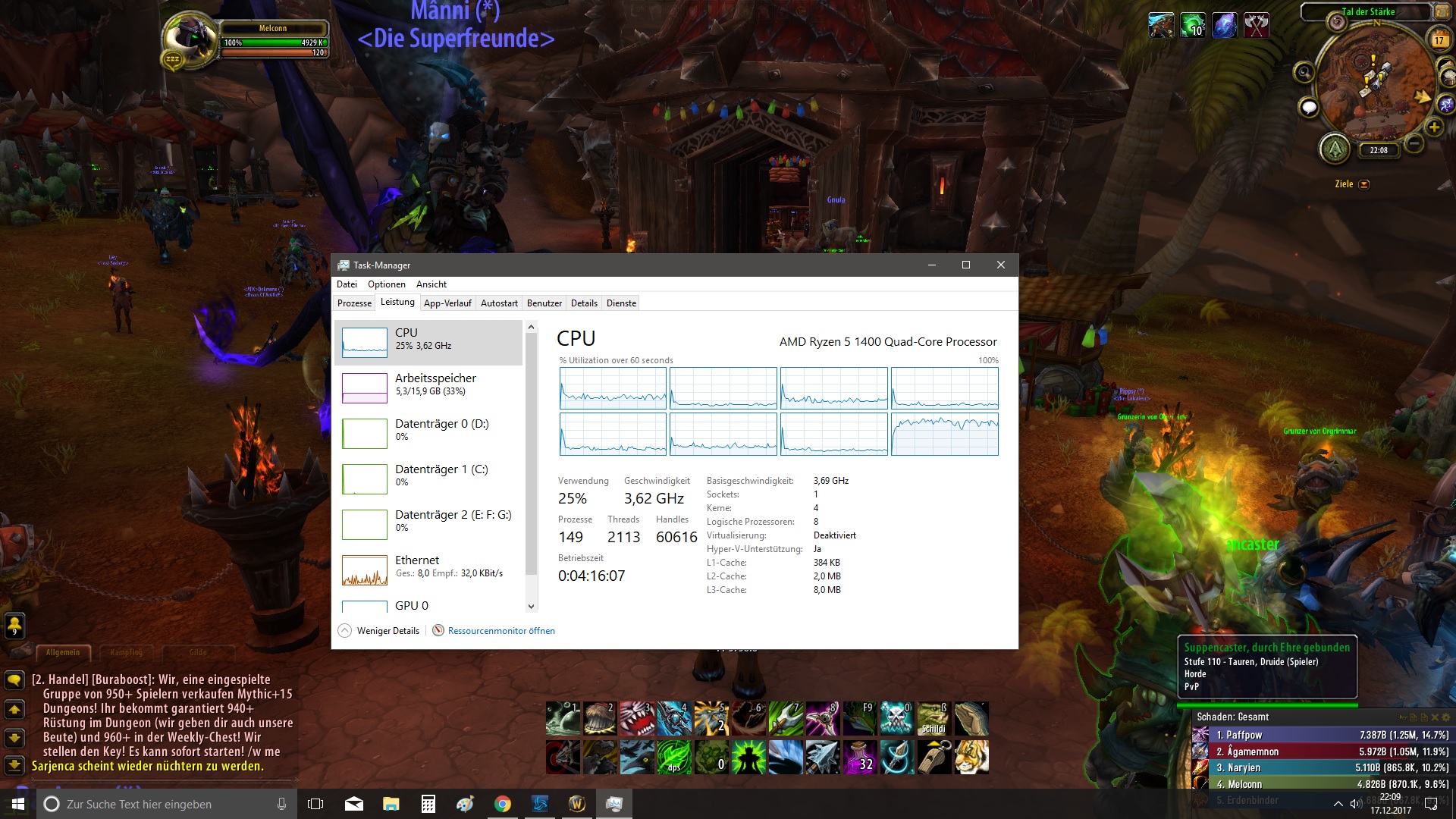
Task: Open the Windows Action Center
Action: (1431, 804)
